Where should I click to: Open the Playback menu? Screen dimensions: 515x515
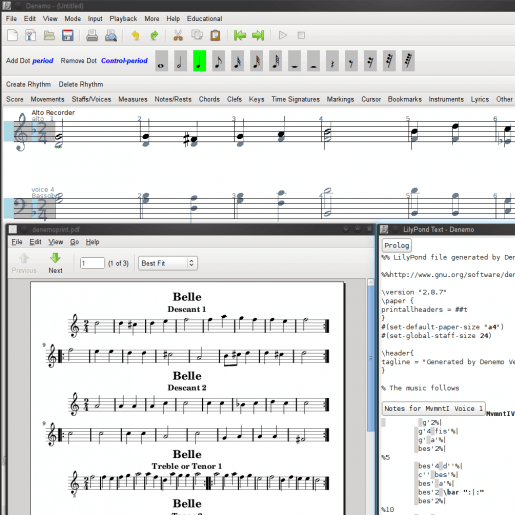point(123,19)
